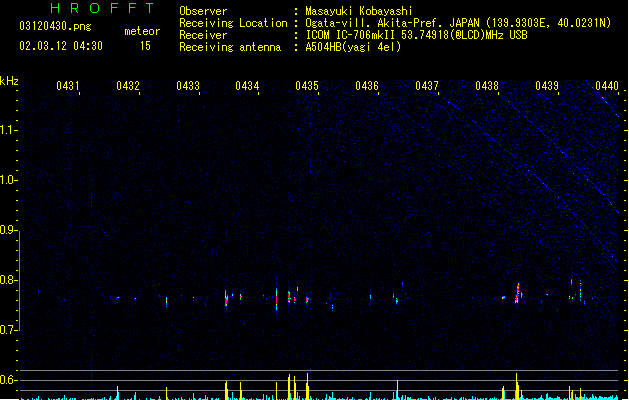This screenshot has height=400, width=629.
Task: Click the kHz axis unit label
Action: pyautogui.click(x=9, y=81)
